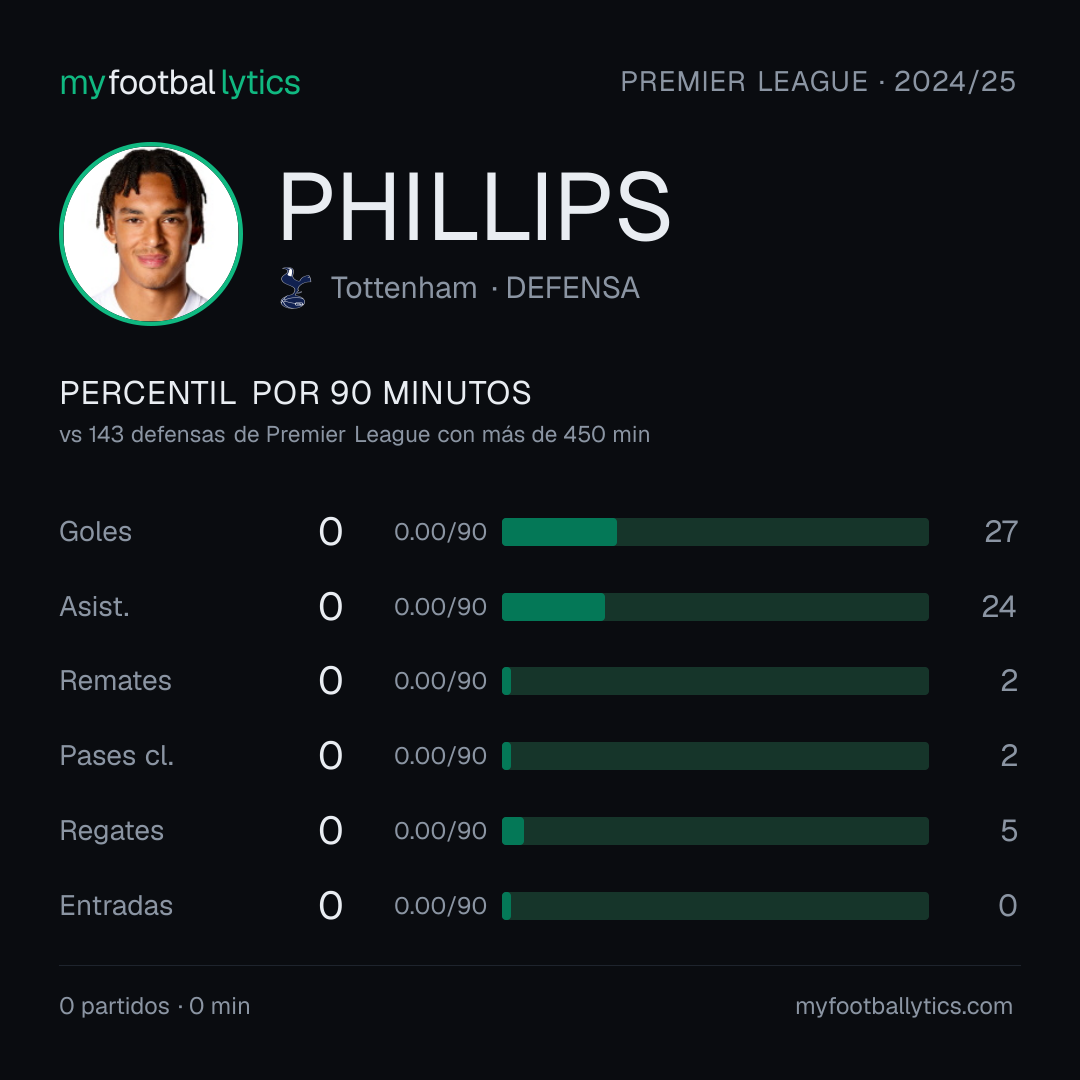Click the Premier League 2024/25 label
The height and width of the screenshot is (1080, 1080).
(818, 81)
